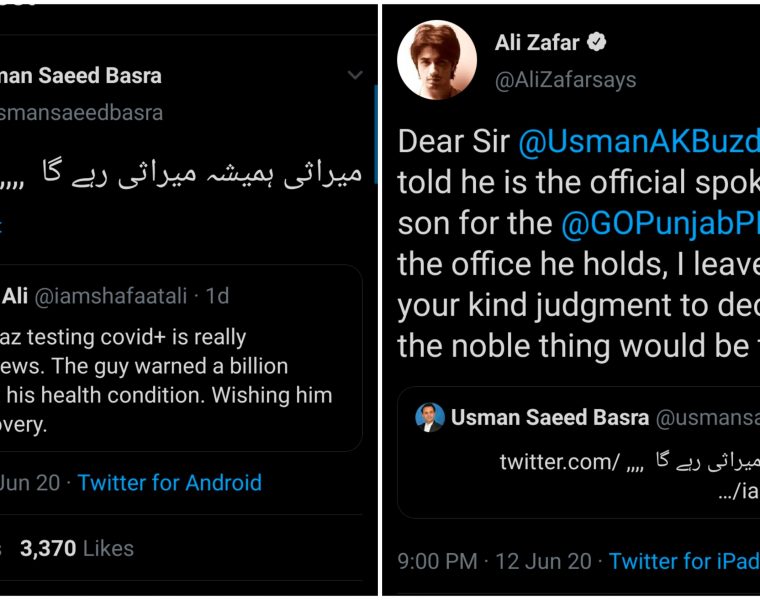760x600 pixels.
Task: Click Usman Saeed Basra name in quoted tweet
Action: pos(549,417)
